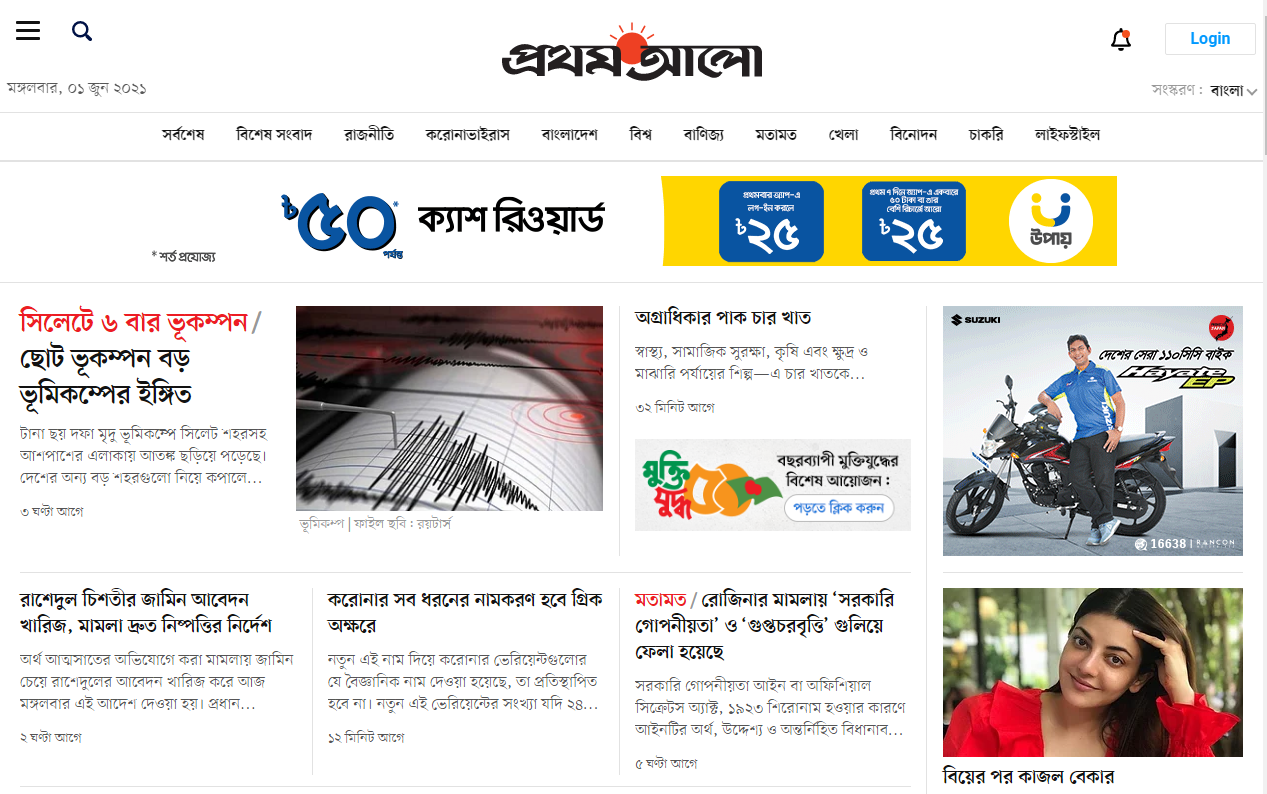Click the পড়তে ক্লিক করুন button

coord(839,508)
